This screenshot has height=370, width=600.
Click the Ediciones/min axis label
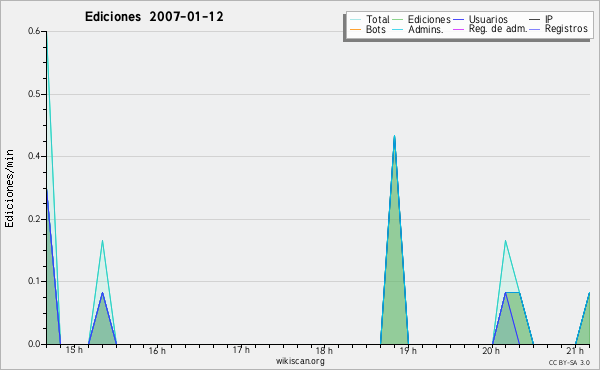tap(9, 189)
